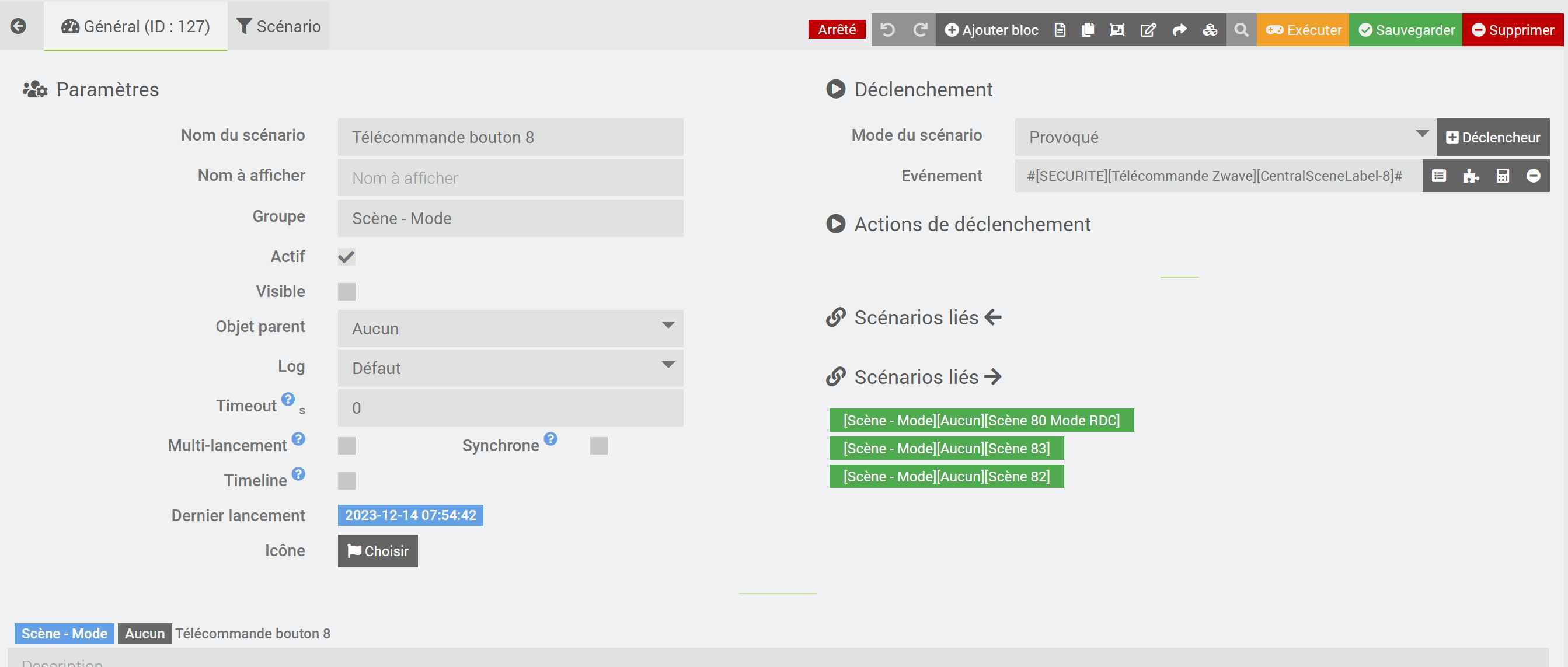The height and width of the screenshot is (667, 1568).
Task: Click the undo icon in toolbar
Action: pos(887,30)
